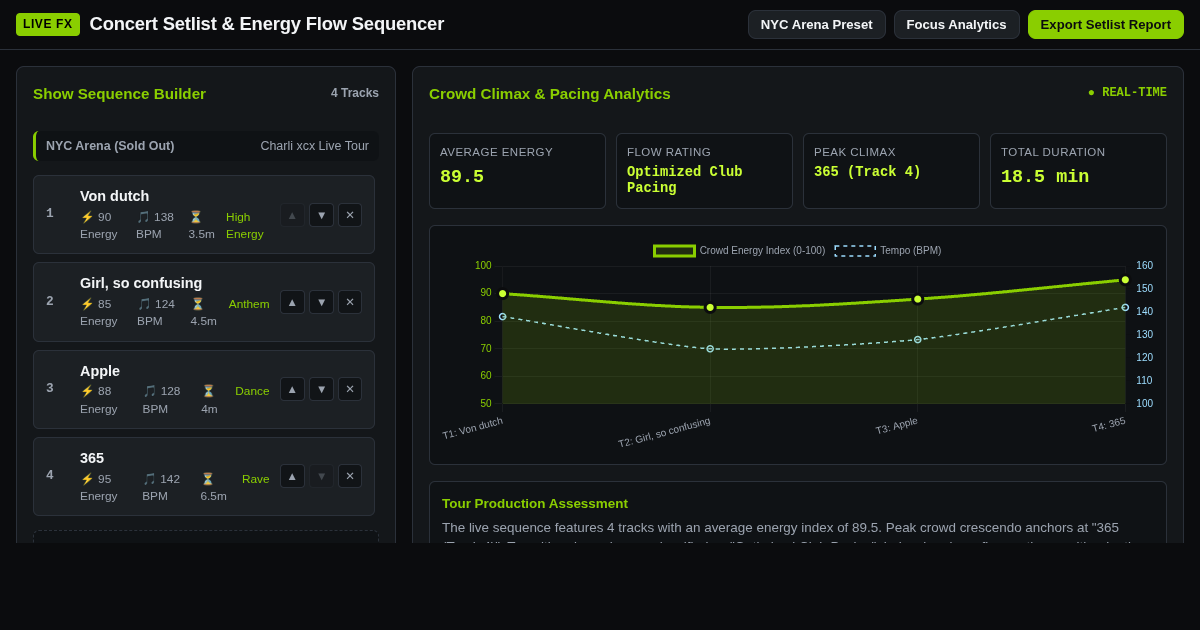Move Von dutch track up

coord(292,215)
